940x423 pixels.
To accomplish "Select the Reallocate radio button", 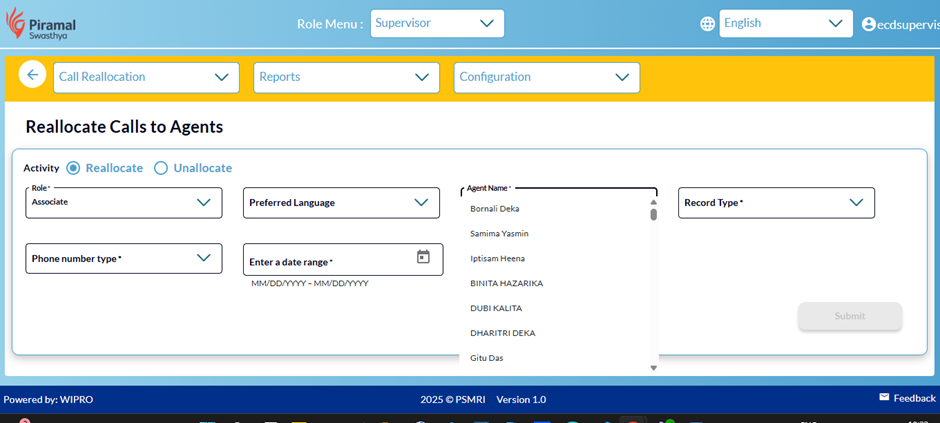I will click(x=73, y=168).
